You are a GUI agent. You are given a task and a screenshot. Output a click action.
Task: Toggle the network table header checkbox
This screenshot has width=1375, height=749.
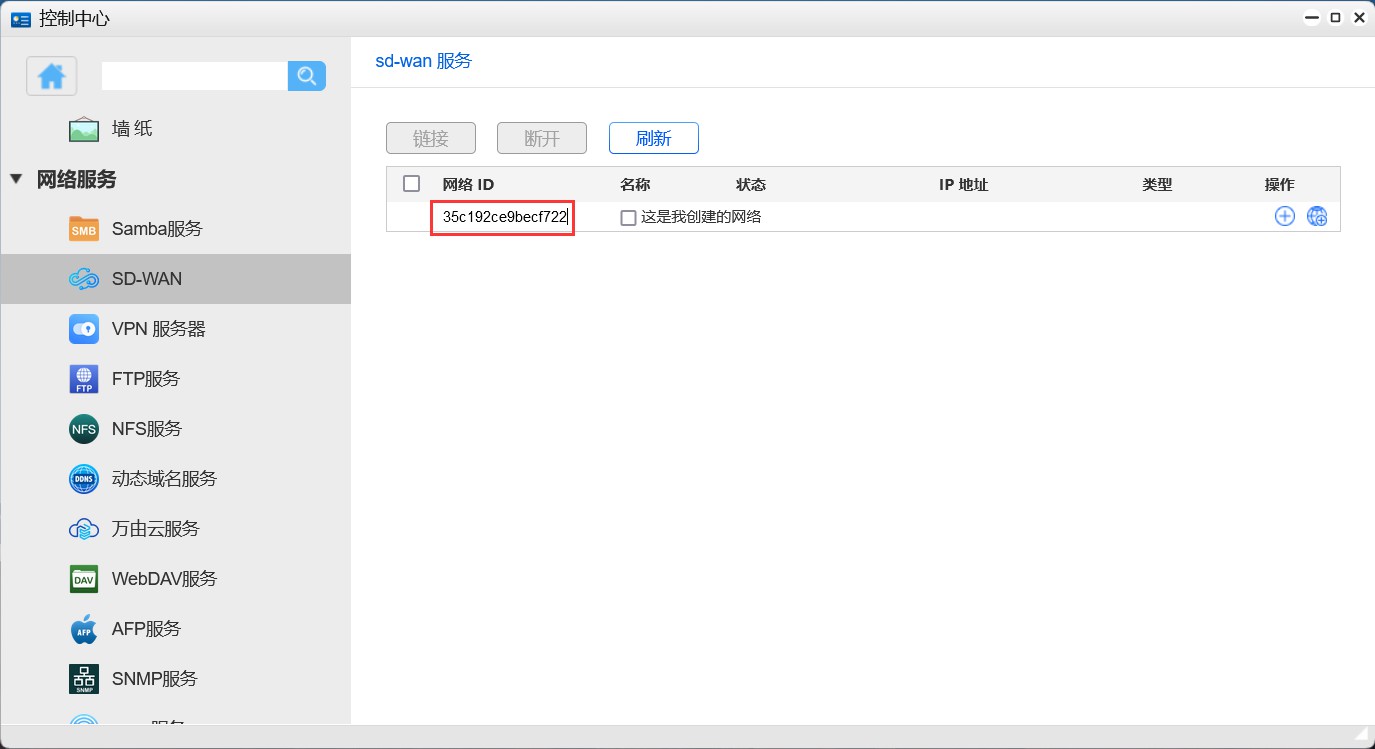(x=411, y=183)
